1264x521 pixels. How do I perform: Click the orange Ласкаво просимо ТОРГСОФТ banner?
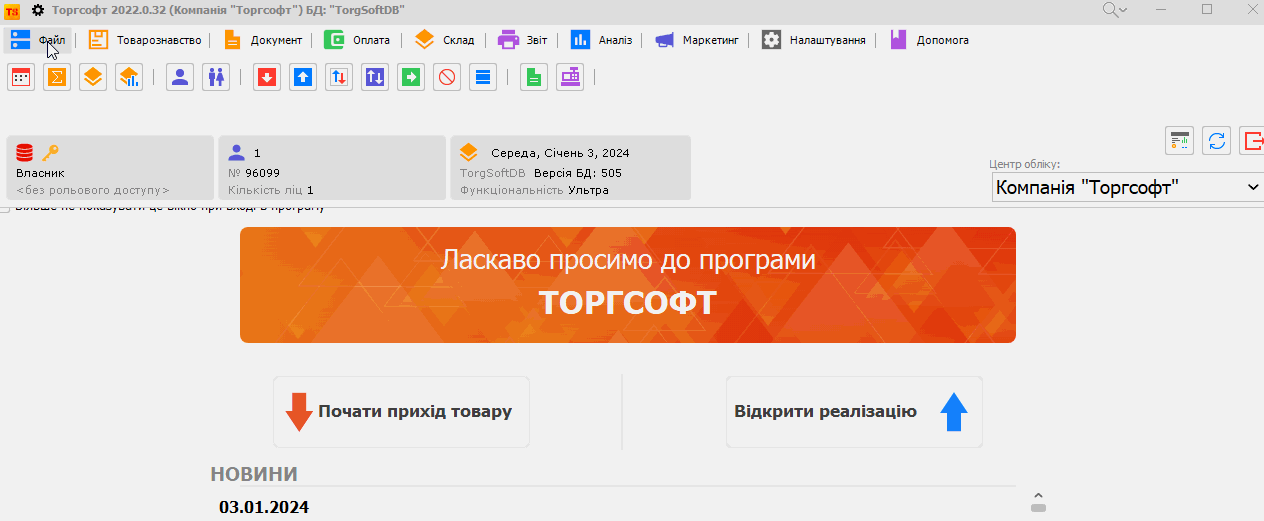point(628,285)
